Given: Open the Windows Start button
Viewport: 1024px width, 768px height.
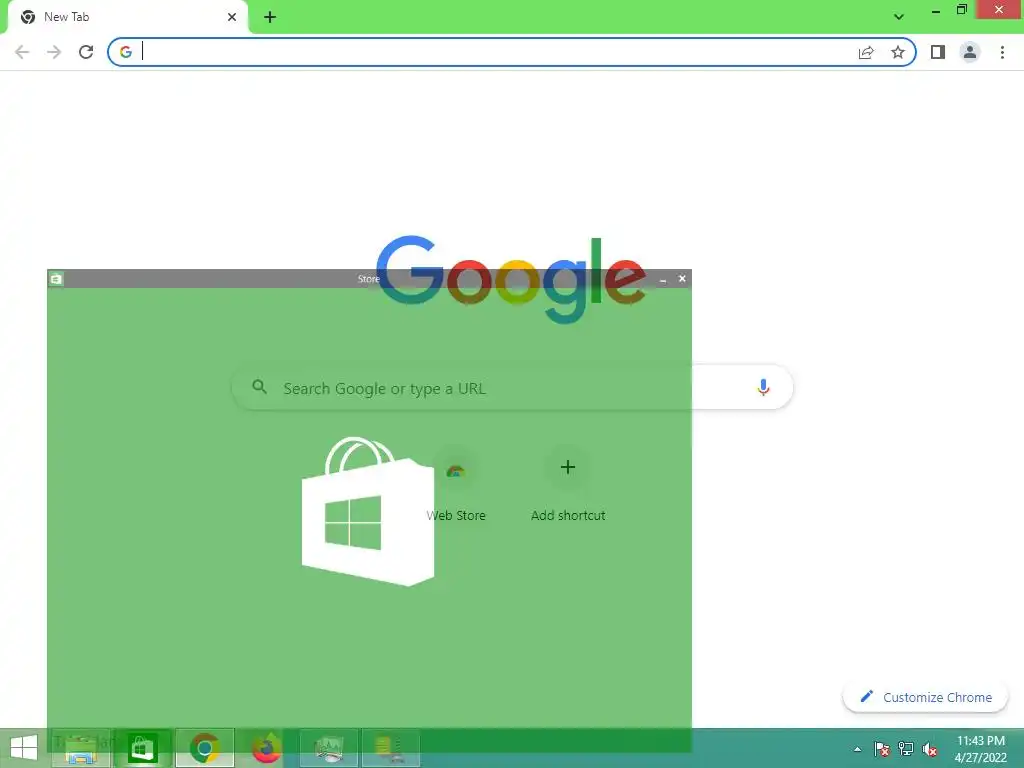Looking at the screenshot, I should (x=24, y=748).
